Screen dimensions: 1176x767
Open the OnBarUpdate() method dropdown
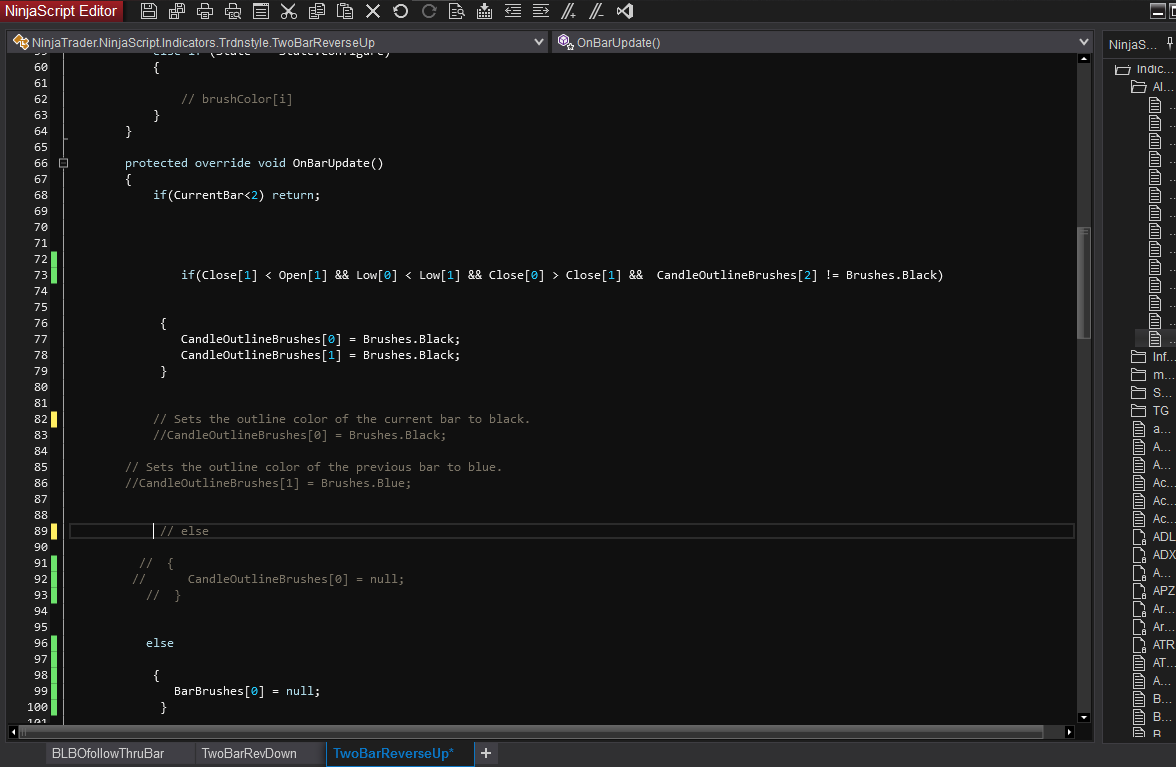coord(1084,42)
